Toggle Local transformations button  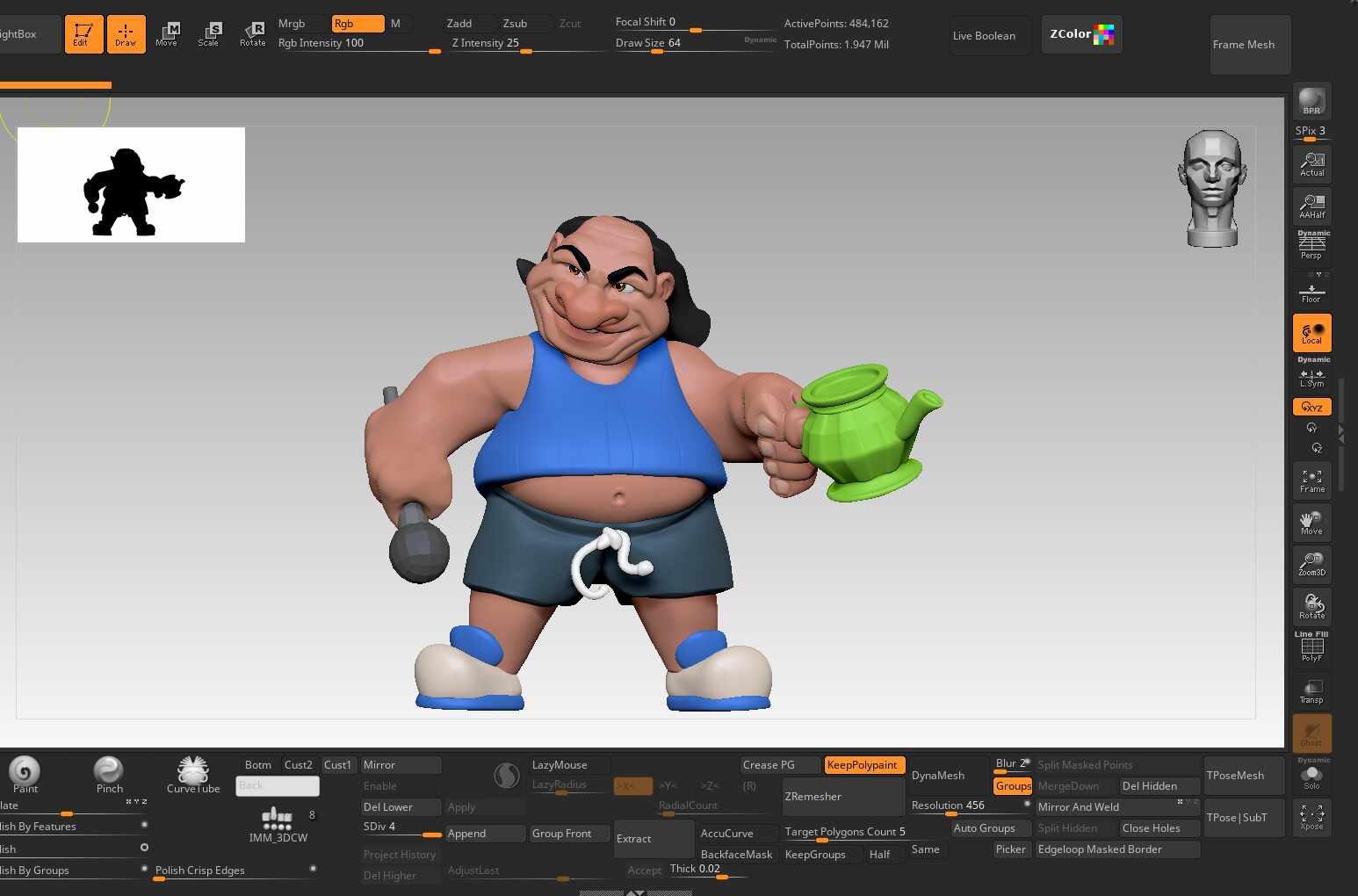(1311, 333)
